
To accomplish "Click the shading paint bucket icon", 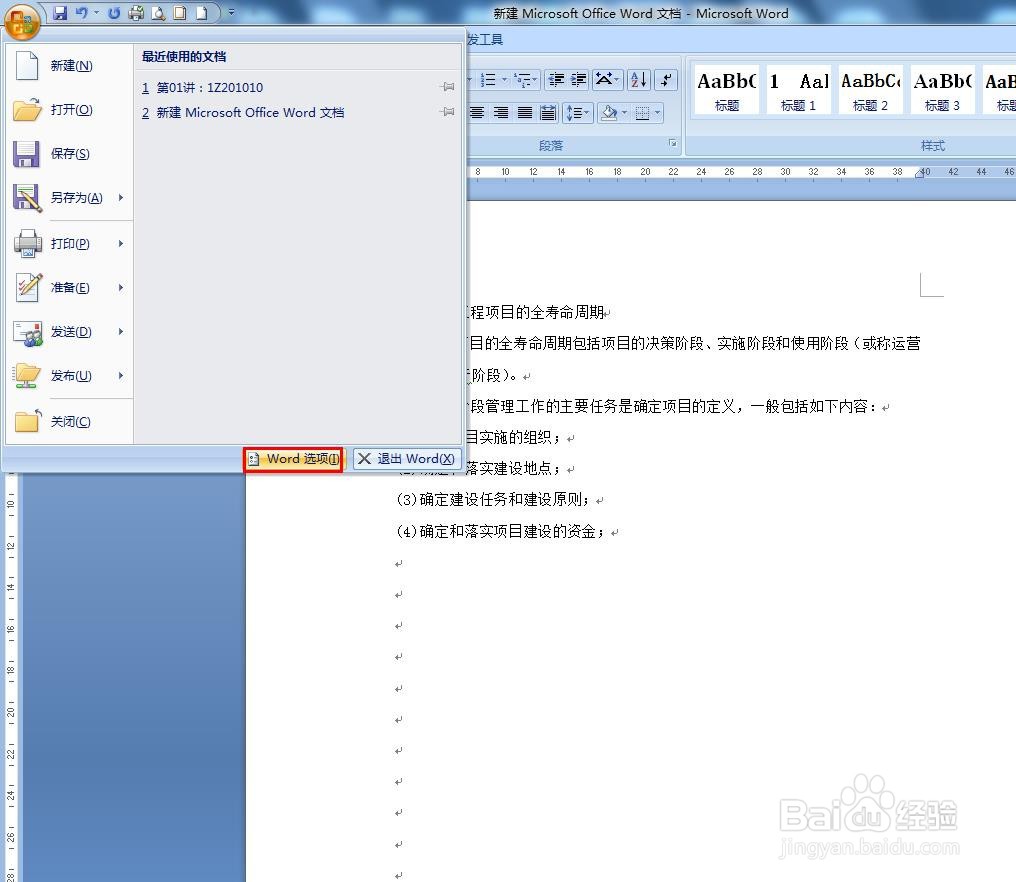I will click(609, 113).
